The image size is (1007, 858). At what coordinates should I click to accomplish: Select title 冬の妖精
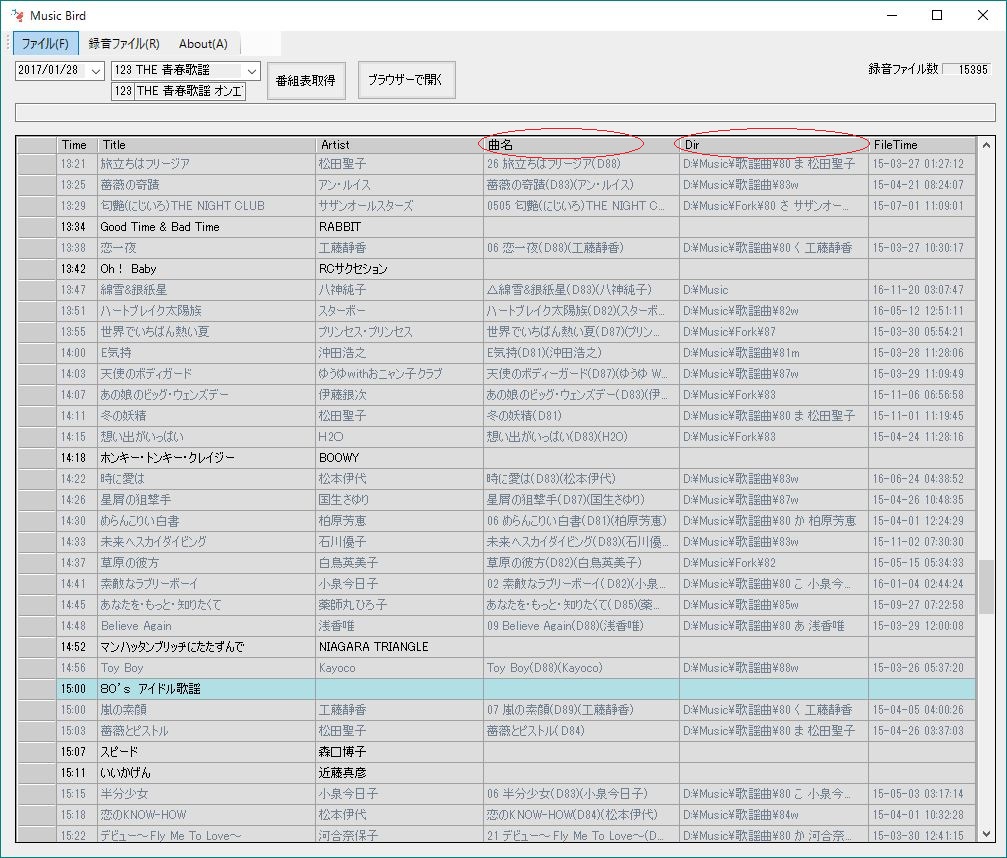click(123, 416)
